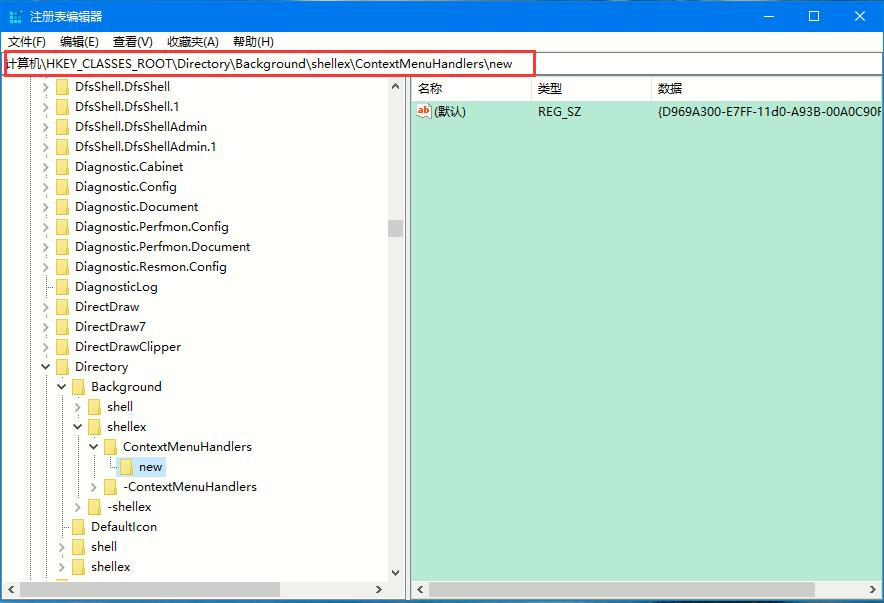This screenshot has height=603, width=884.
Task: Select the shellex folder icon under Background
Action: click(97, 426)
